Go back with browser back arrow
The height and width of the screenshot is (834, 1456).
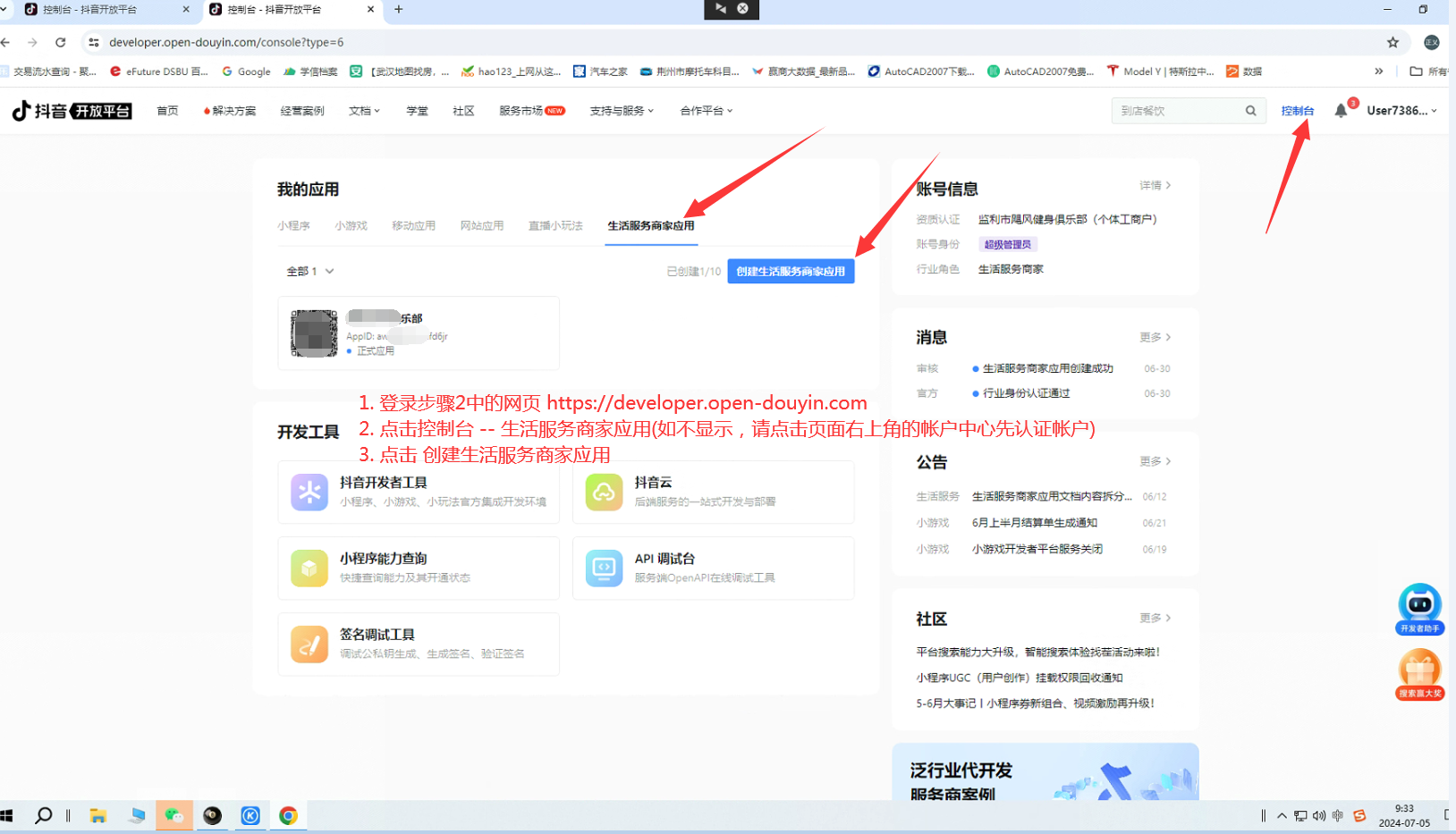coord(6,42)
